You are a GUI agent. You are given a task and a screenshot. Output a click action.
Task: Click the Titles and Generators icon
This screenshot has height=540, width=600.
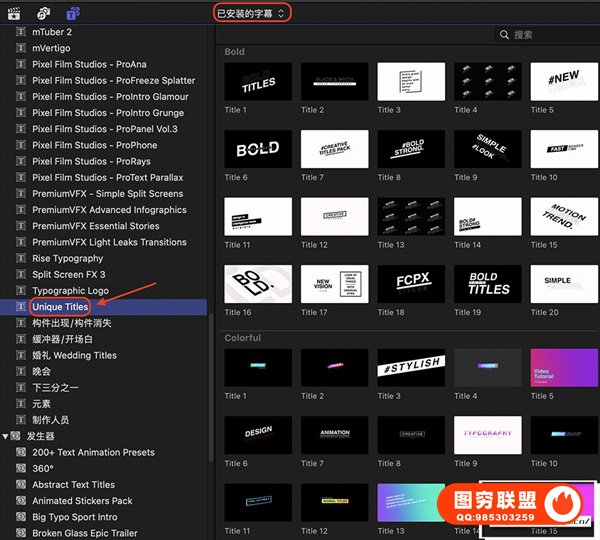(x=73, y=13)
